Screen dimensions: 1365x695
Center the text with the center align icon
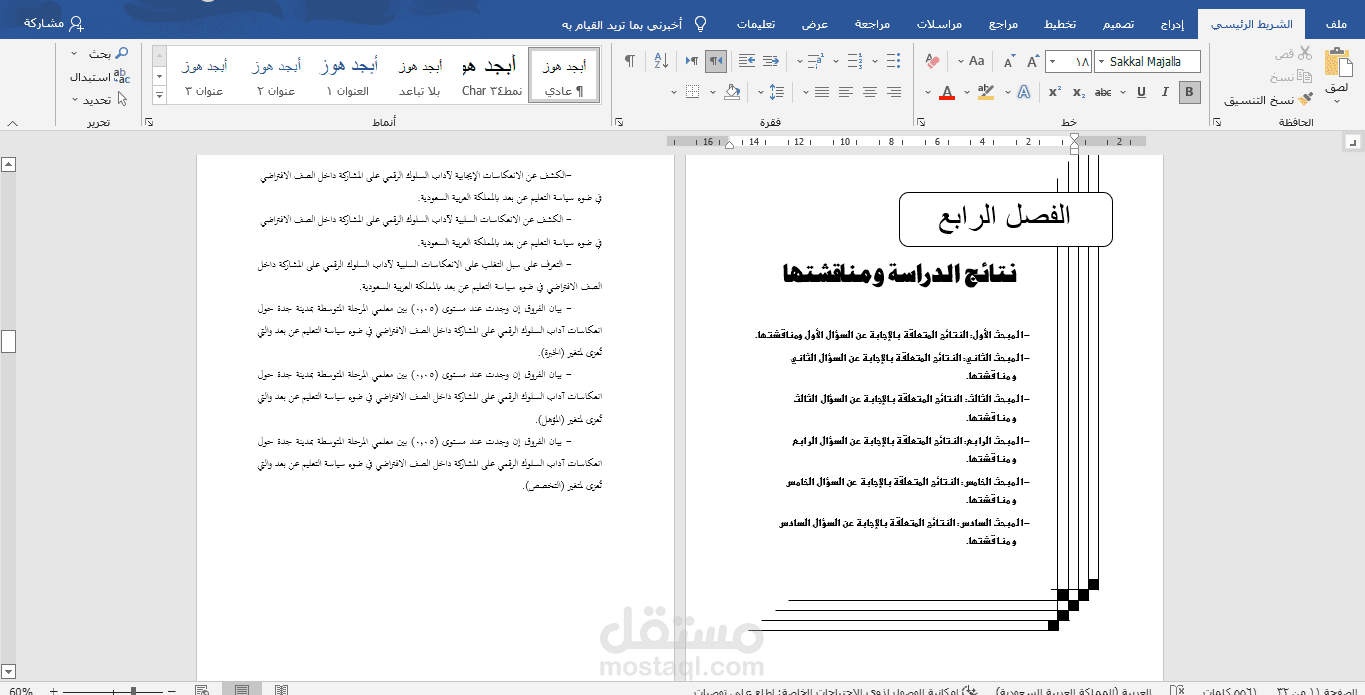pos(869,92)
